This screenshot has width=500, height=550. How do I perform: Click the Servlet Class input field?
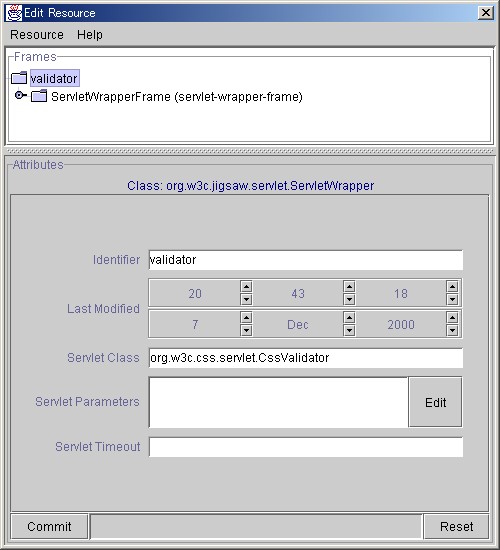pyautogui.click(x=306, y=358)
